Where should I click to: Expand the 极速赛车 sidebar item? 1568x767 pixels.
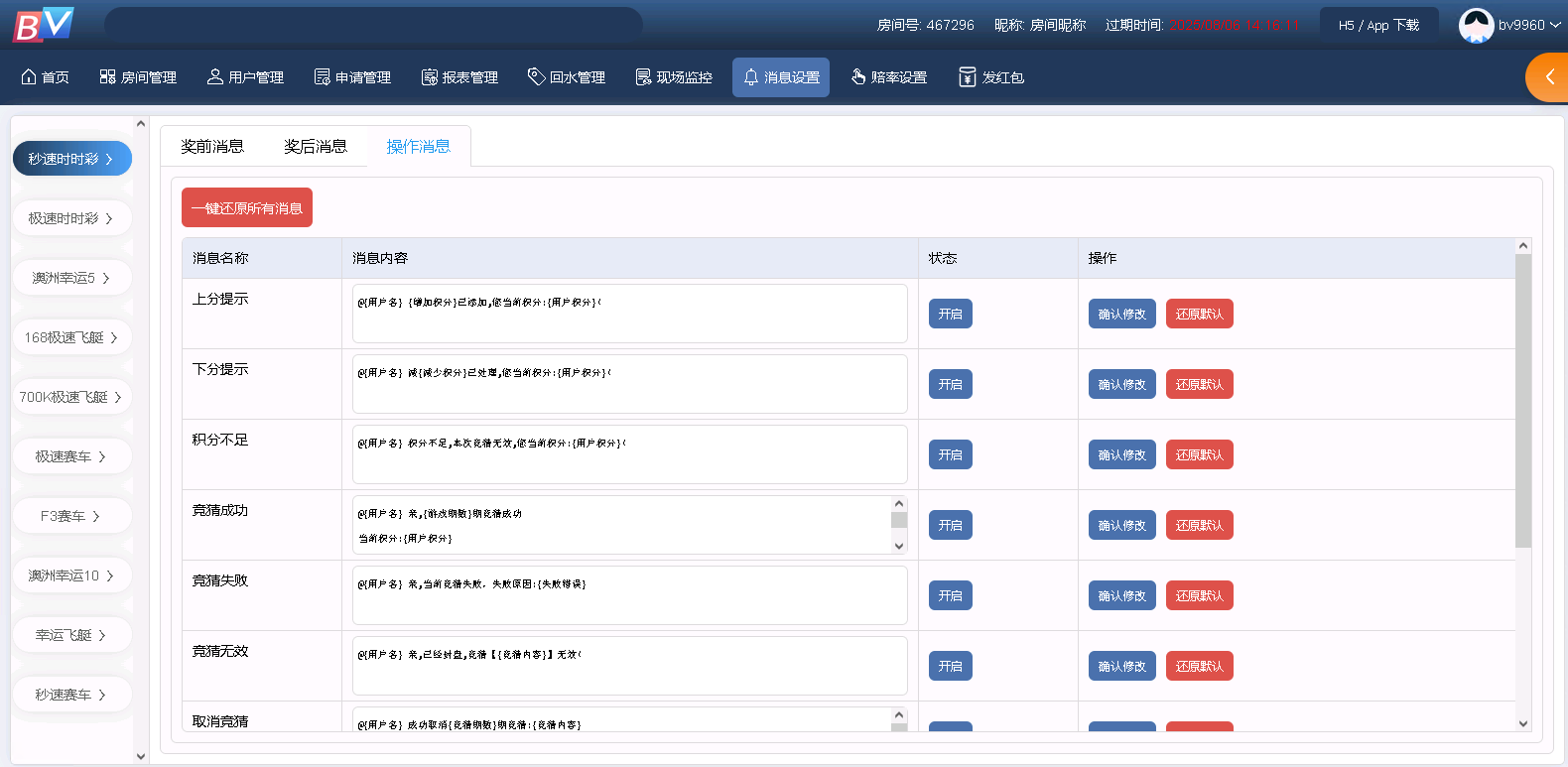pyautogui.click(x=71, y=456)
